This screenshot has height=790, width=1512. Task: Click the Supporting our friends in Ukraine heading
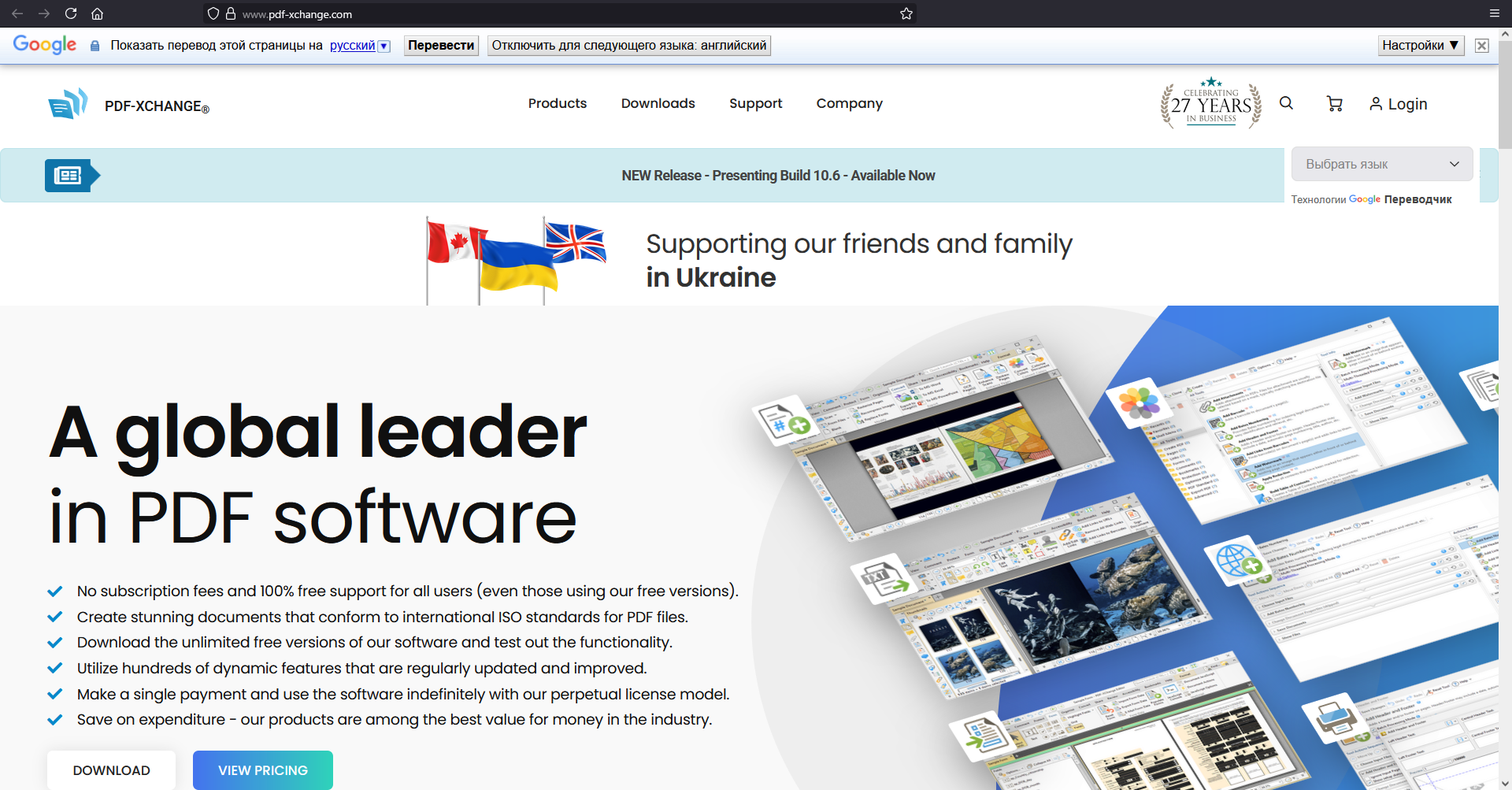pyautogui.click(x=859, y=261)
